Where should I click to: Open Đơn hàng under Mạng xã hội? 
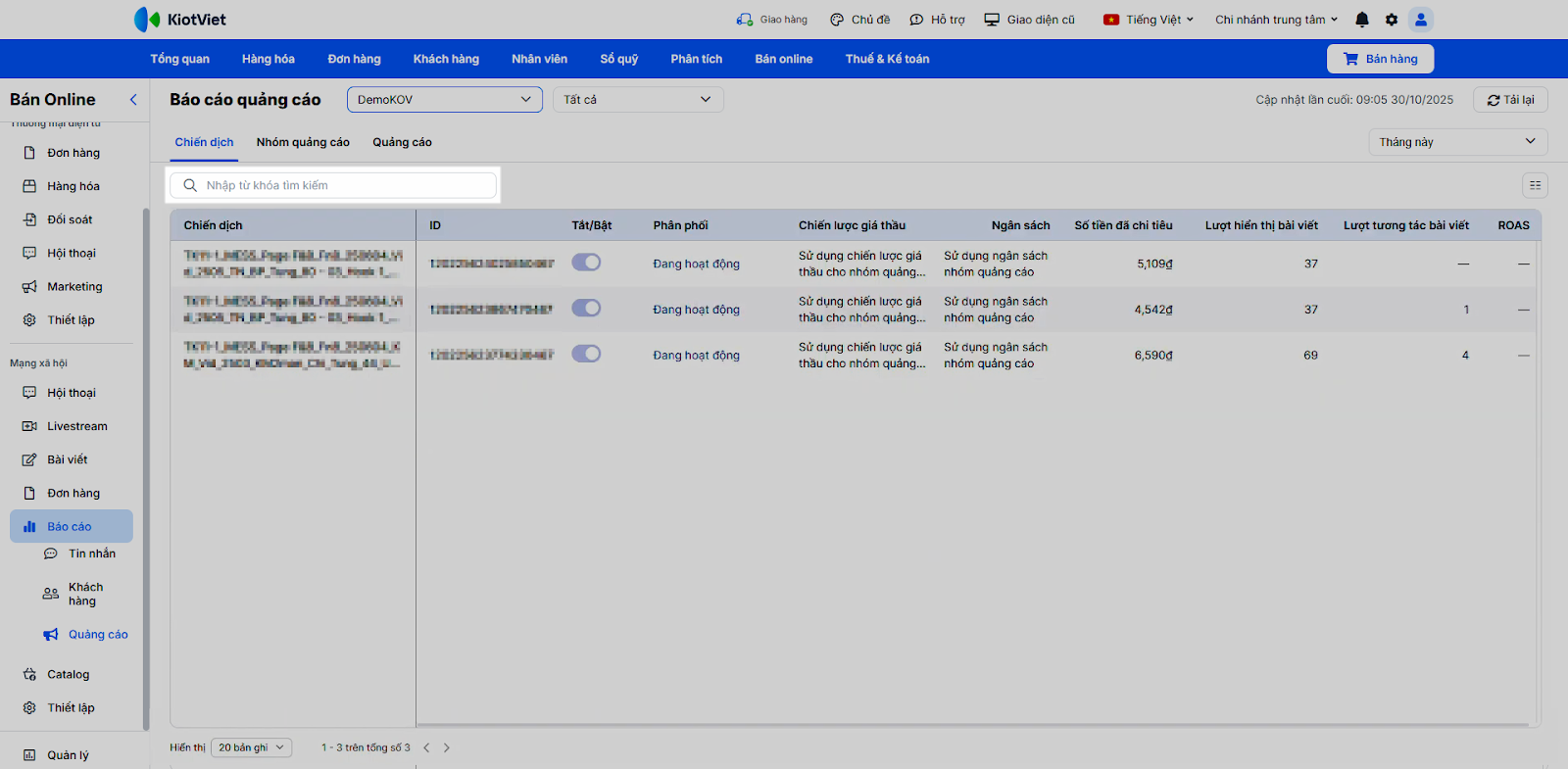tap(73, 493)
